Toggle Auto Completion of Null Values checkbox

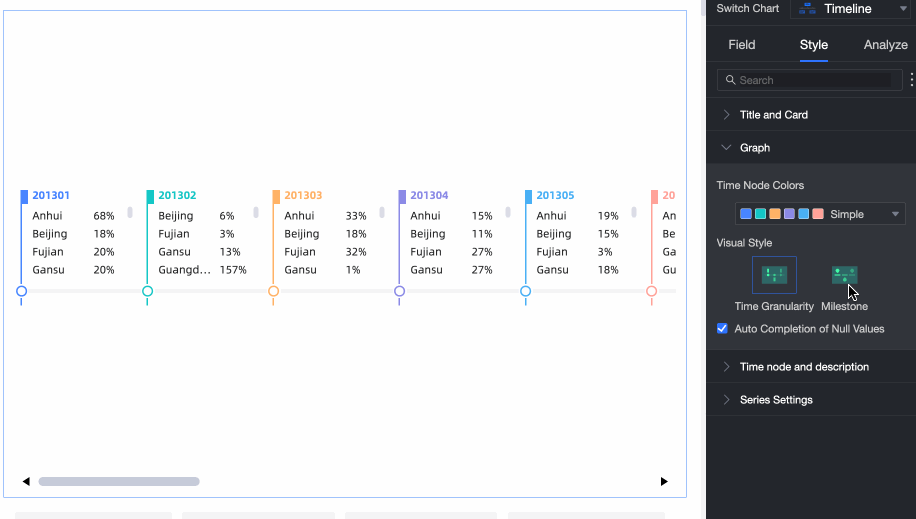click(723, 329)
